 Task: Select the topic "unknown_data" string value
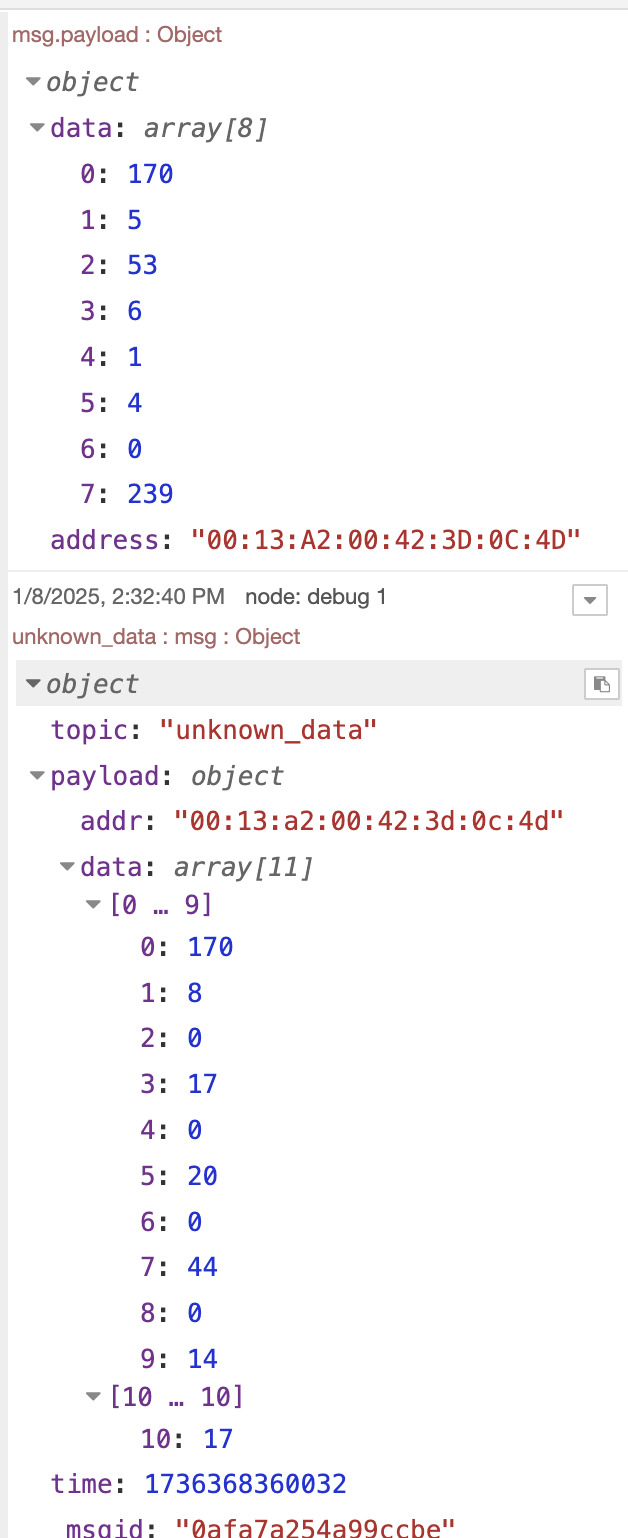click(x=268, y=730)
